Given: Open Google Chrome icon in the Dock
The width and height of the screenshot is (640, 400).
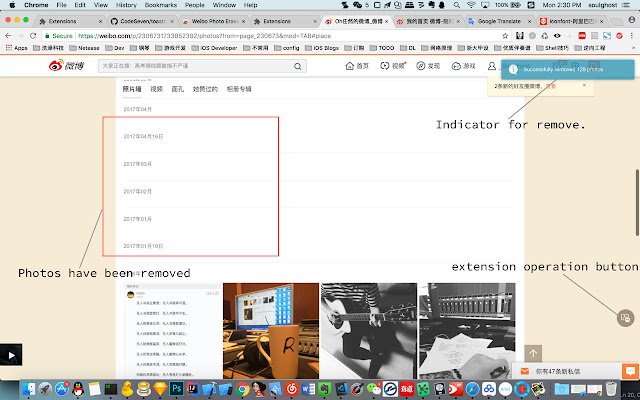Looking at the screenshot, I should (242, 389).
